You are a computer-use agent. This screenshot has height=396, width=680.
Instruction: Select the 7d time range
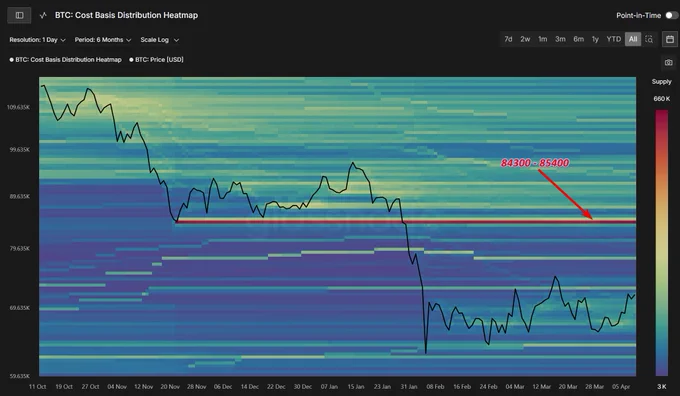coord(508,39)
